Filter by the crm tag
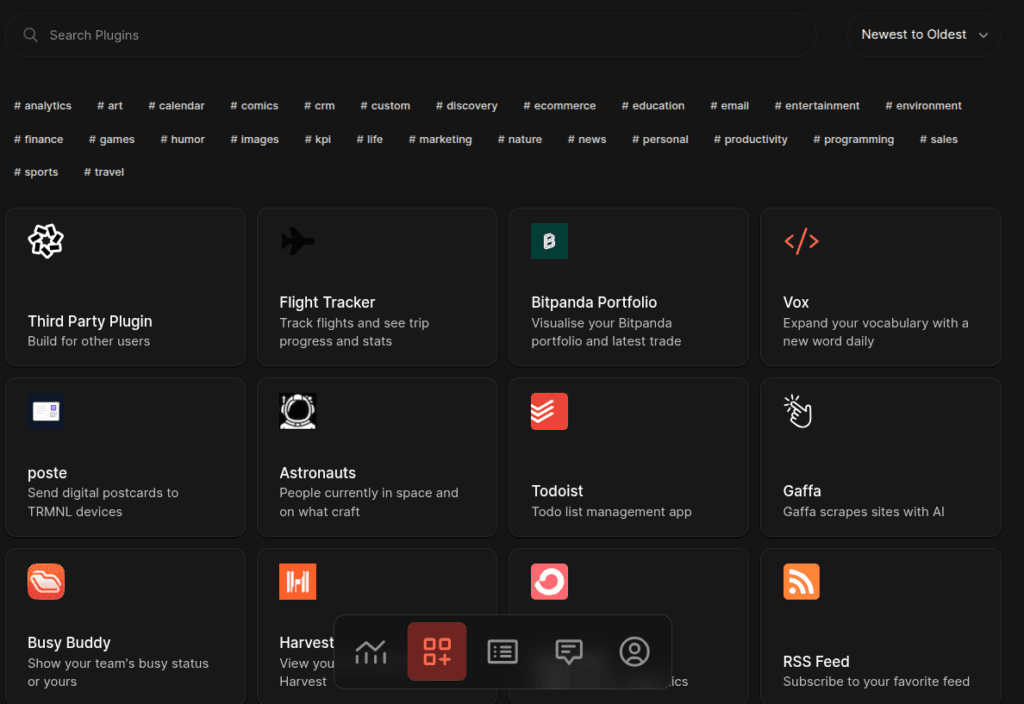1024x704 pixels. click(x=319, y=106)
